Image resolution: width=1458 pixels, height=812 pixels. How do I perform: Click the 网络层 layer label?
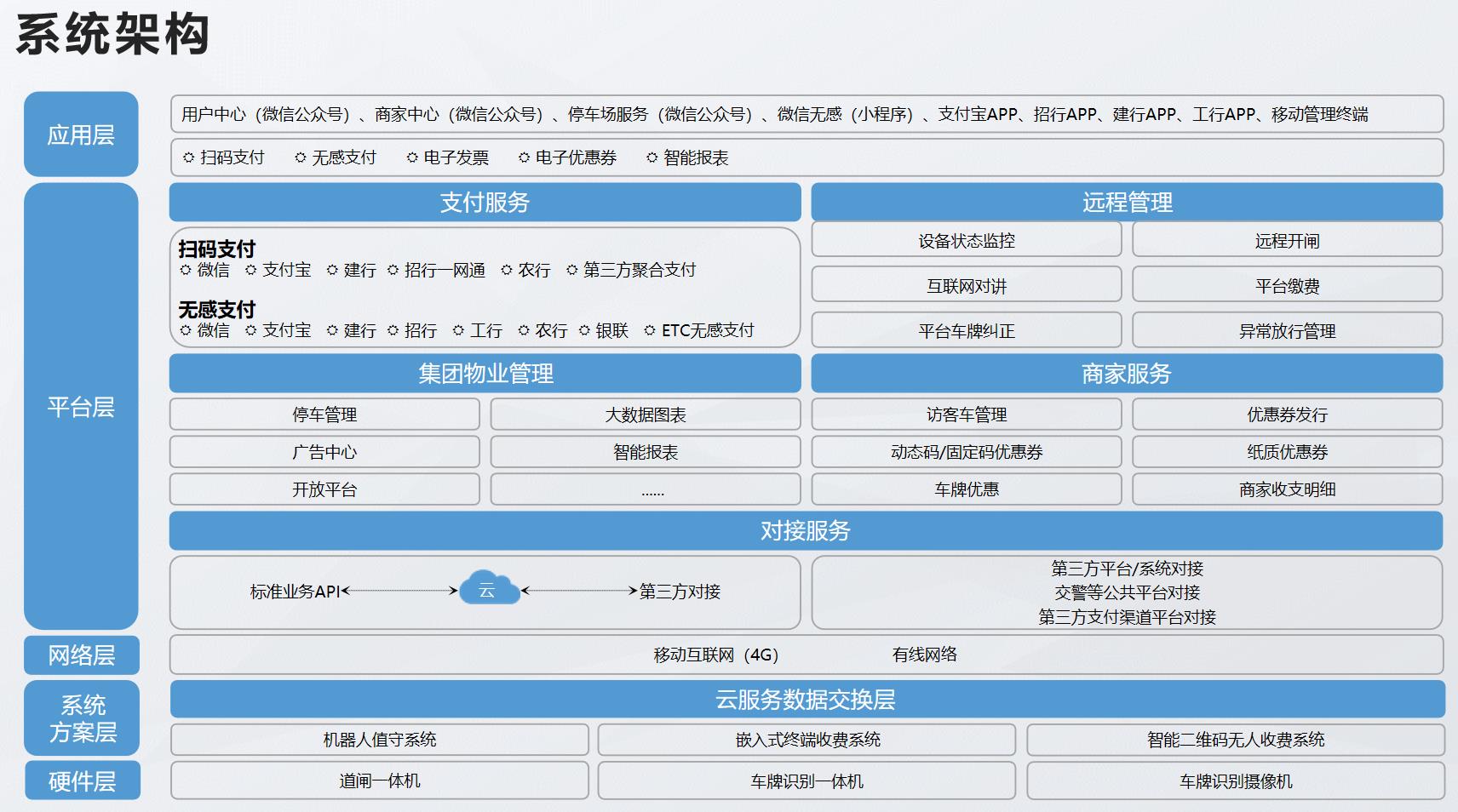coord(82,655)
